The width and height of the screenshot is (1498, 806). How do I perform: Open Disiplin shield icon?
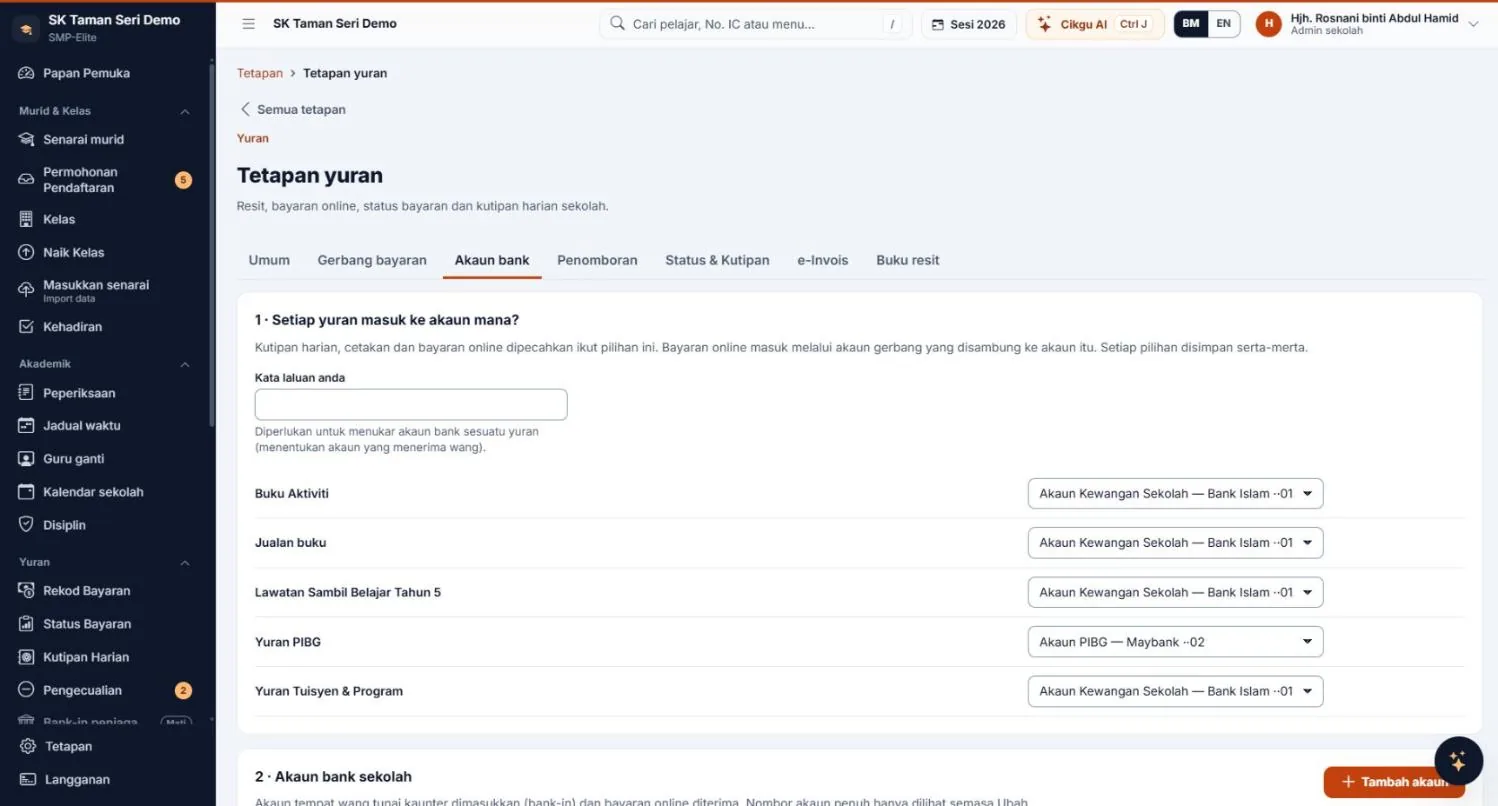(x=27, y=525)
